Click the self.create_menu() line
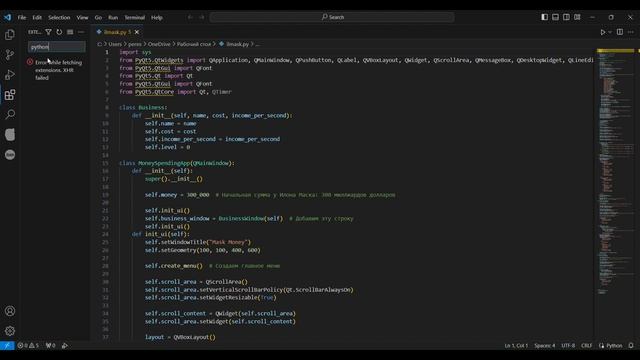640x360 pixels. [212, 266]
